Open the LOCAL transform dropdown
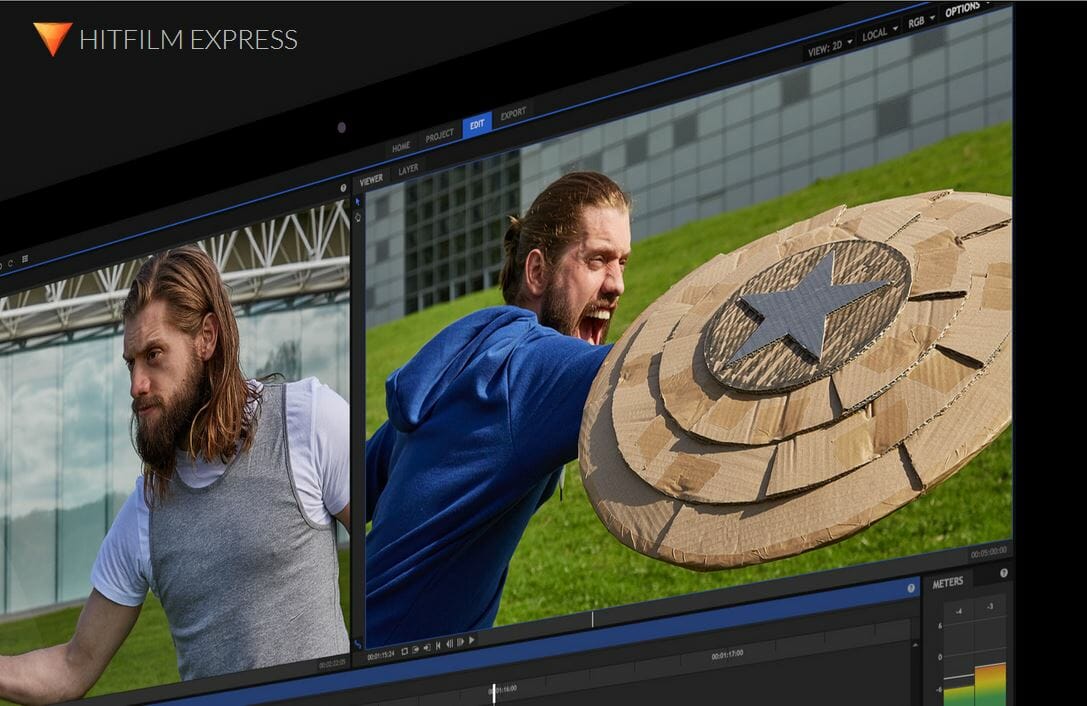This screenshot has height=706, width=1087. pyautogui.click(x=879, y=33)
